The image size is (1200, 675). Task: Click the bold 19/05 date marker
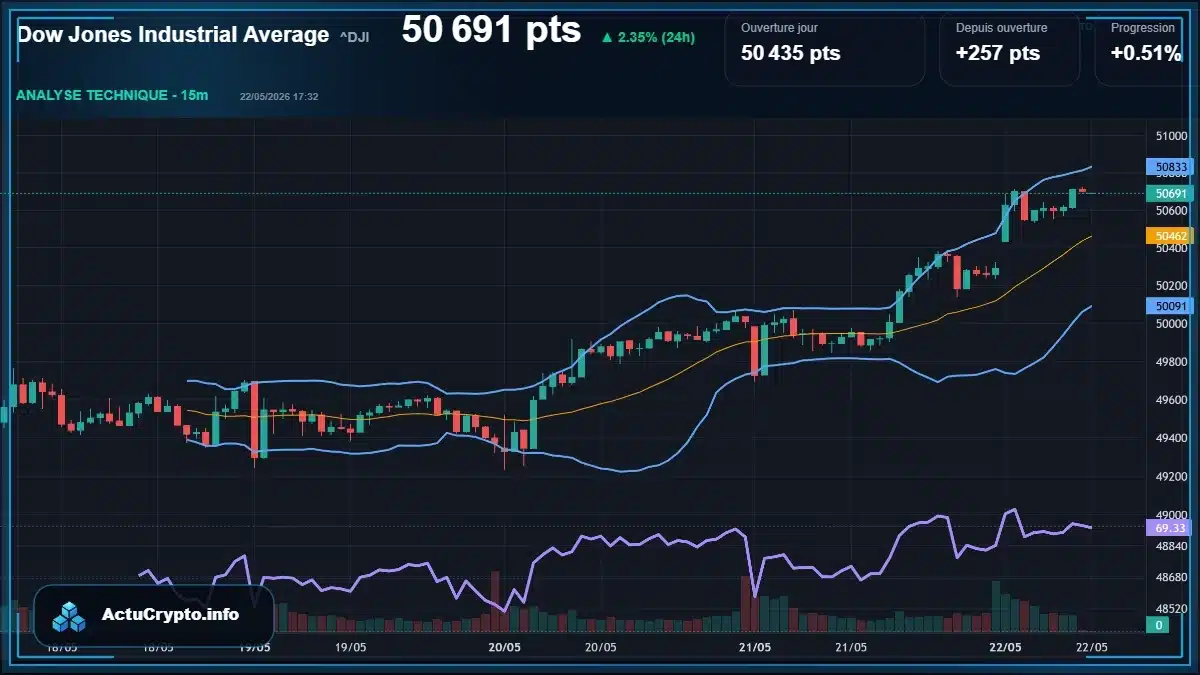click(255, 647)
